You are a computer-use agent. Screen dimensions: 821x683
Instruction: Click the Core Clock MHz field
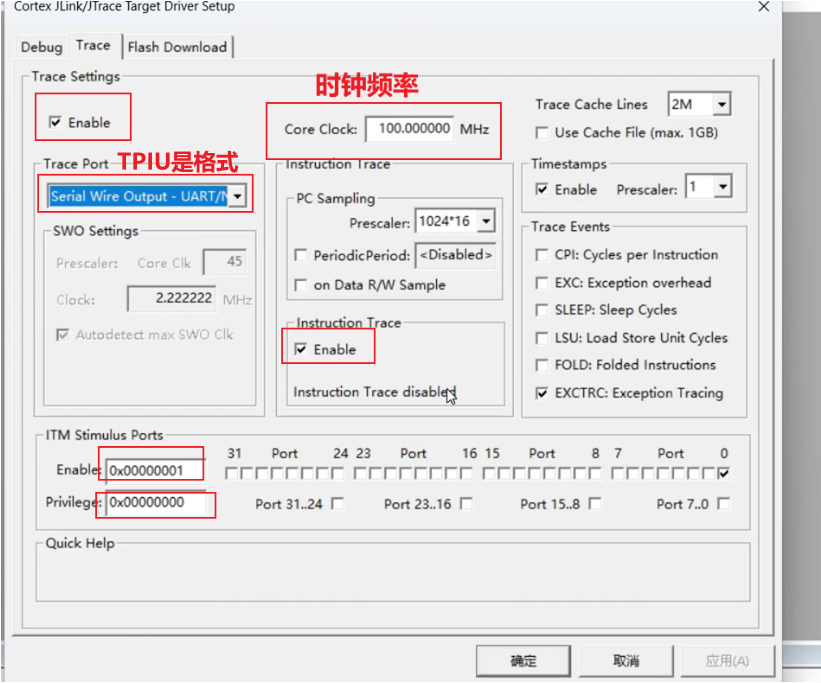click(x=409, y=129)
